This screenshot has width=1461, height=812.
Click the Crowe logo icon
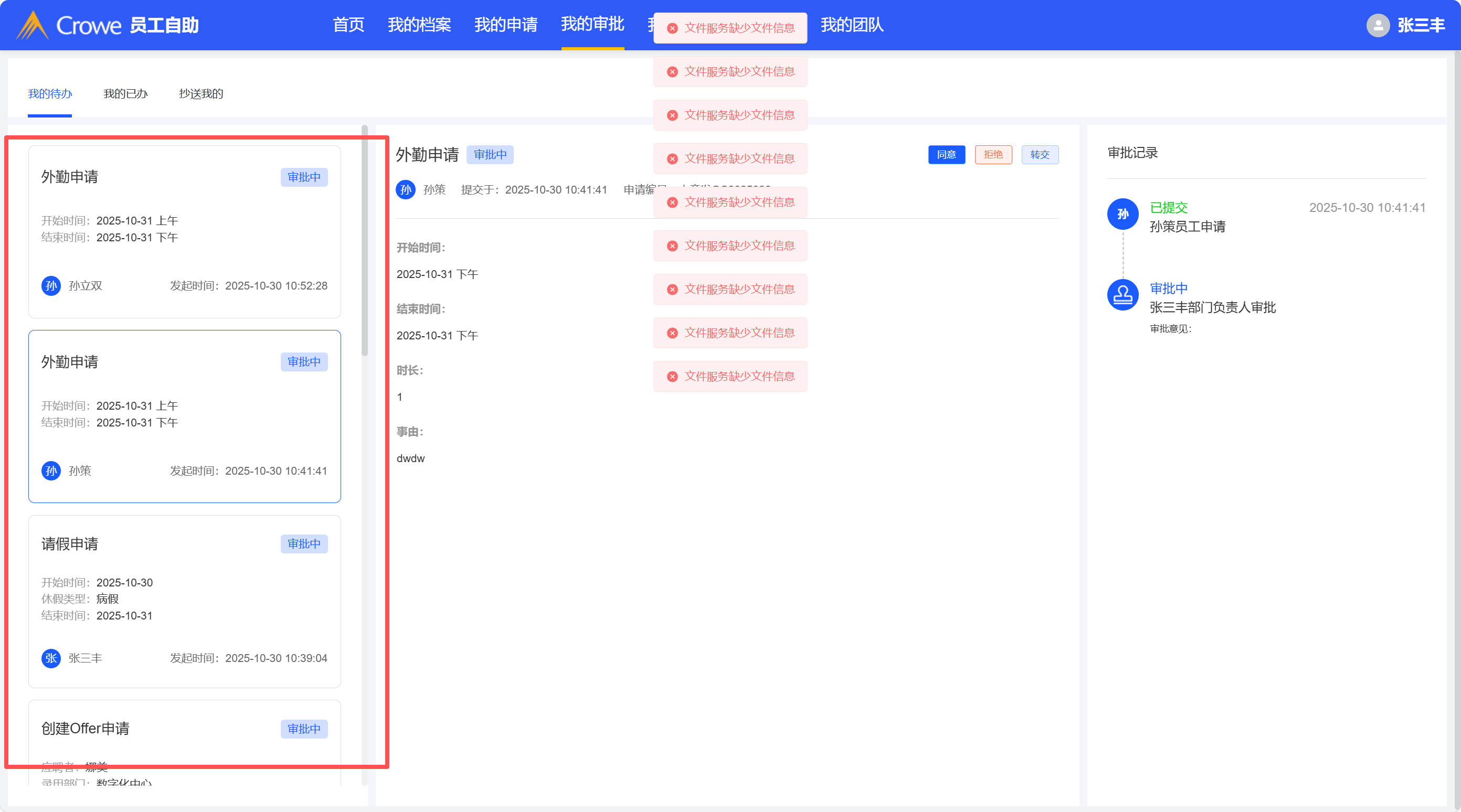[33, 25]
